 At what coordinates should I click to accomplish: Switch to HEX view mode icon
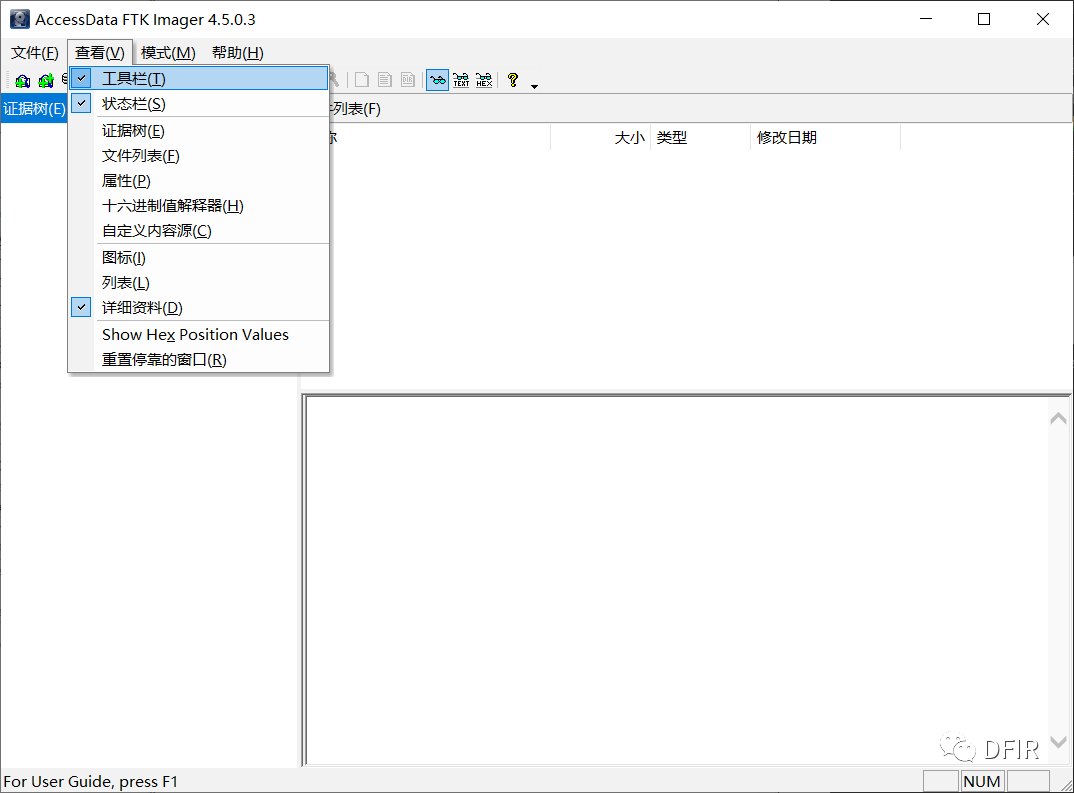pos(484,80)
